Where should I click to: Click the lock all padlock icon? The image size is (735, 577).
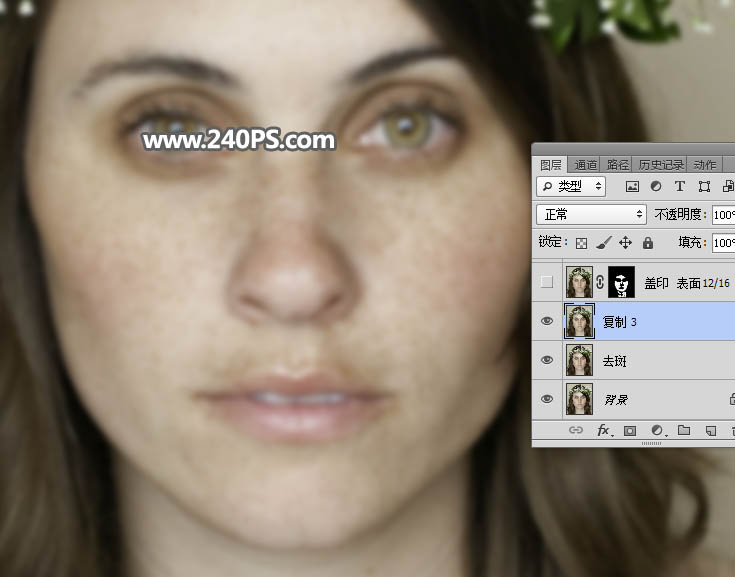point(647,242)
